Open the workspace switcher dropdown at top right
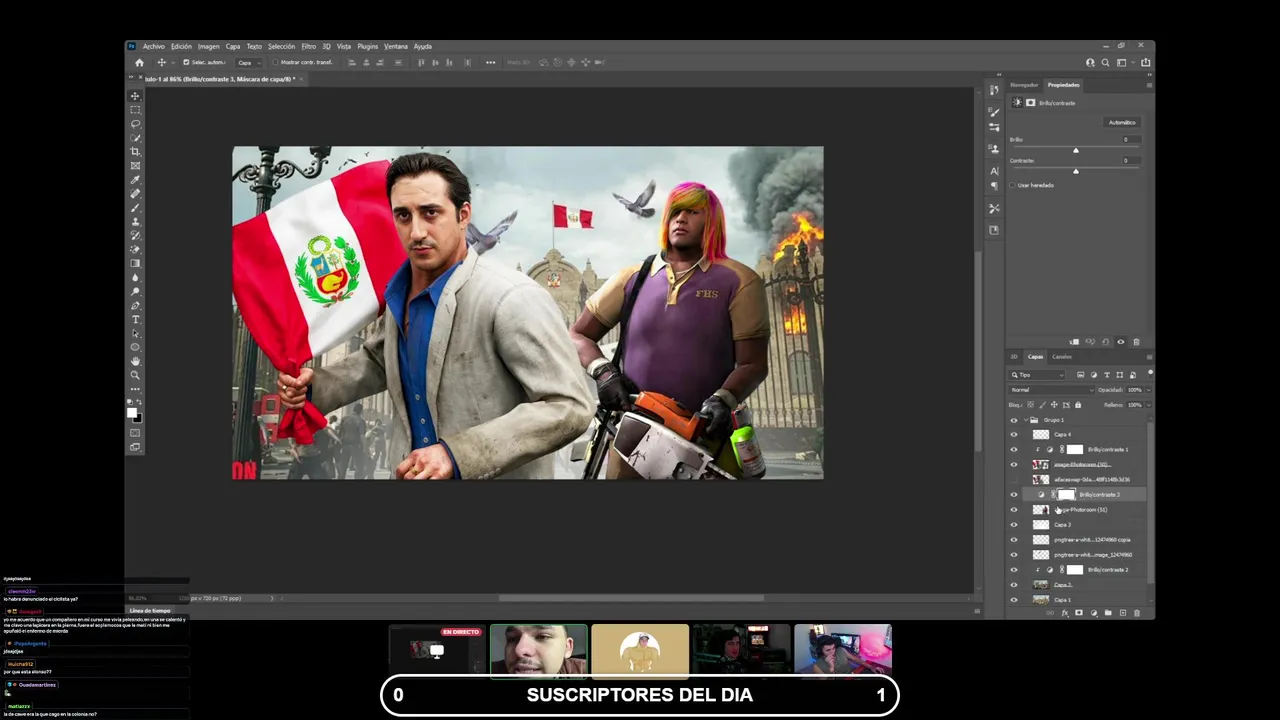Screen dimensions: 1280x720 tap(1125, 62)
